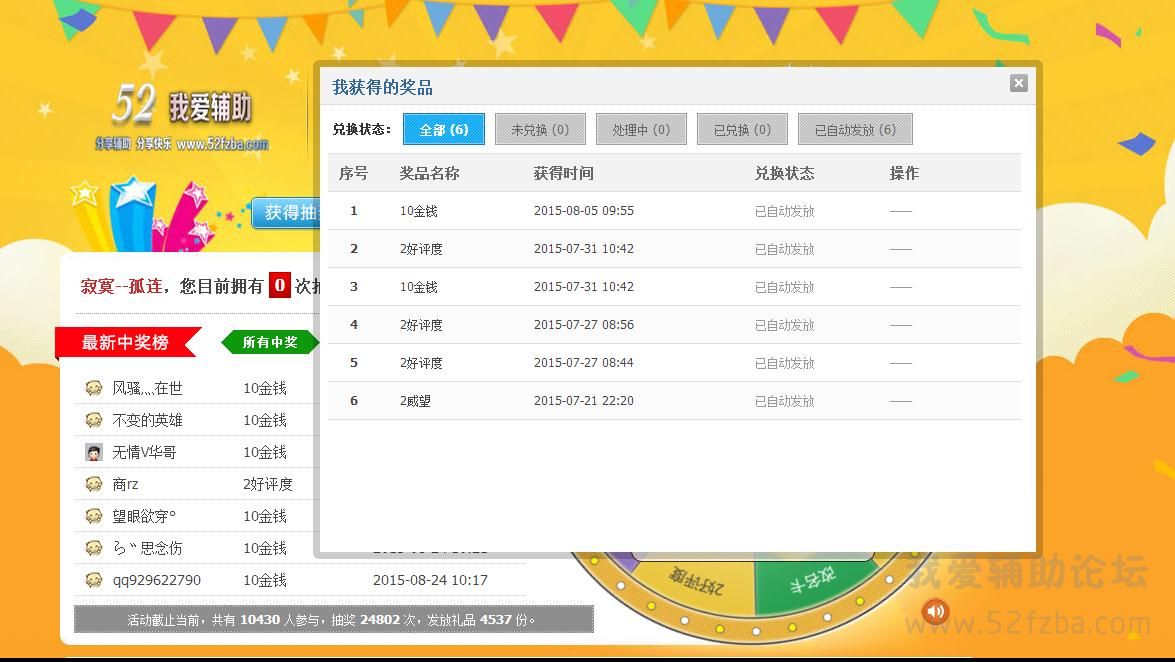Screen dimensions: 1175x662
Task: Select prize dated 2015-07-27 08:44
Action: [674, 363]
